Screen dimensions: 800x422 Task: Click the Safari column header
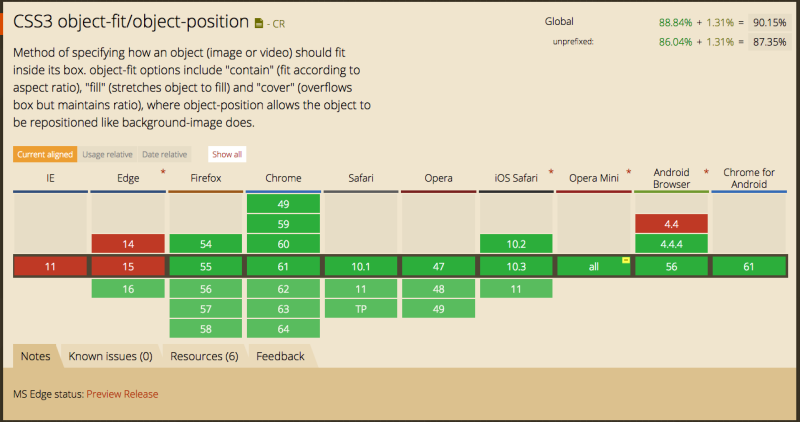[361, 178]
